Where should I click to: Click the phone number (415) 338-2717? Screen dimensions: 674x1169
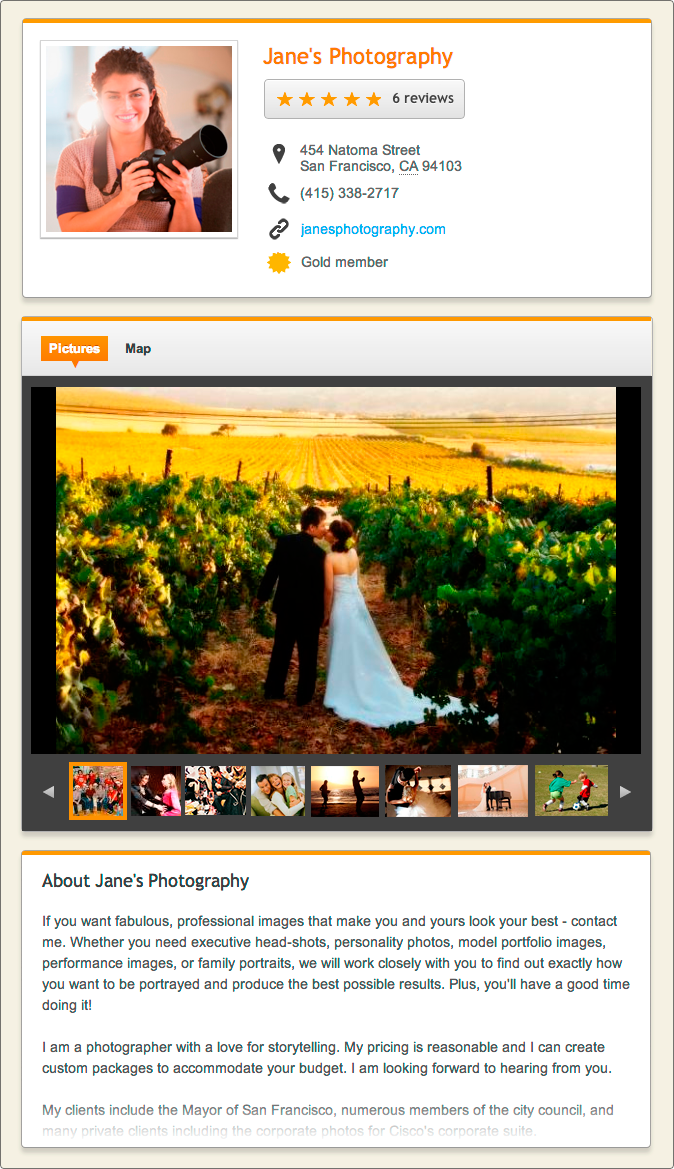[x=349, y=193]
